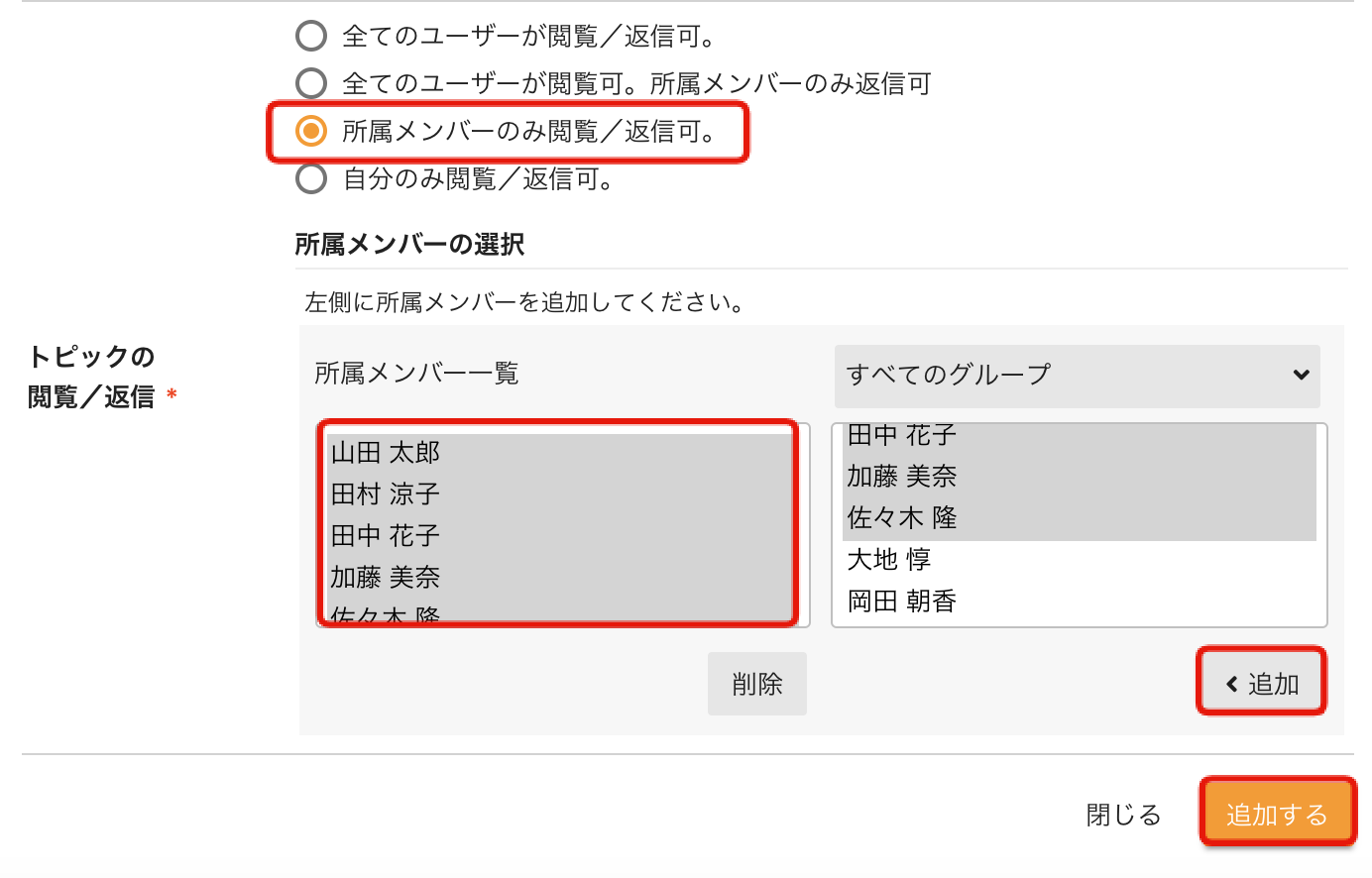Click the '閉じる' link
The image size is (1372, 878).
coord(1123,815)
